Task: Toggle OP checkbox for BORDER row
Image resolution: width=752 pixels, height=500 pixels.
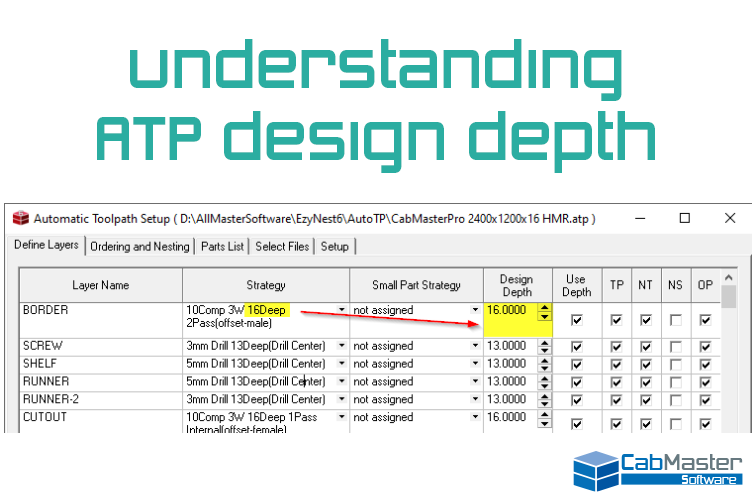Action: (x=705, y=320)
